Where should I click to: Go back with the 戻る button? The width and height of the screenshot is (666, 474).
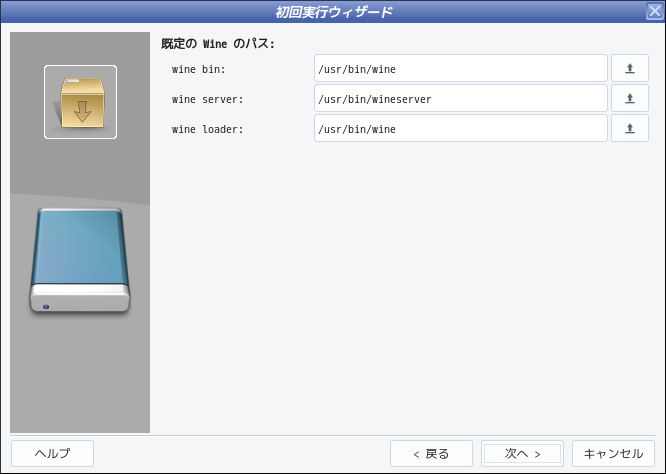[431, 454]
